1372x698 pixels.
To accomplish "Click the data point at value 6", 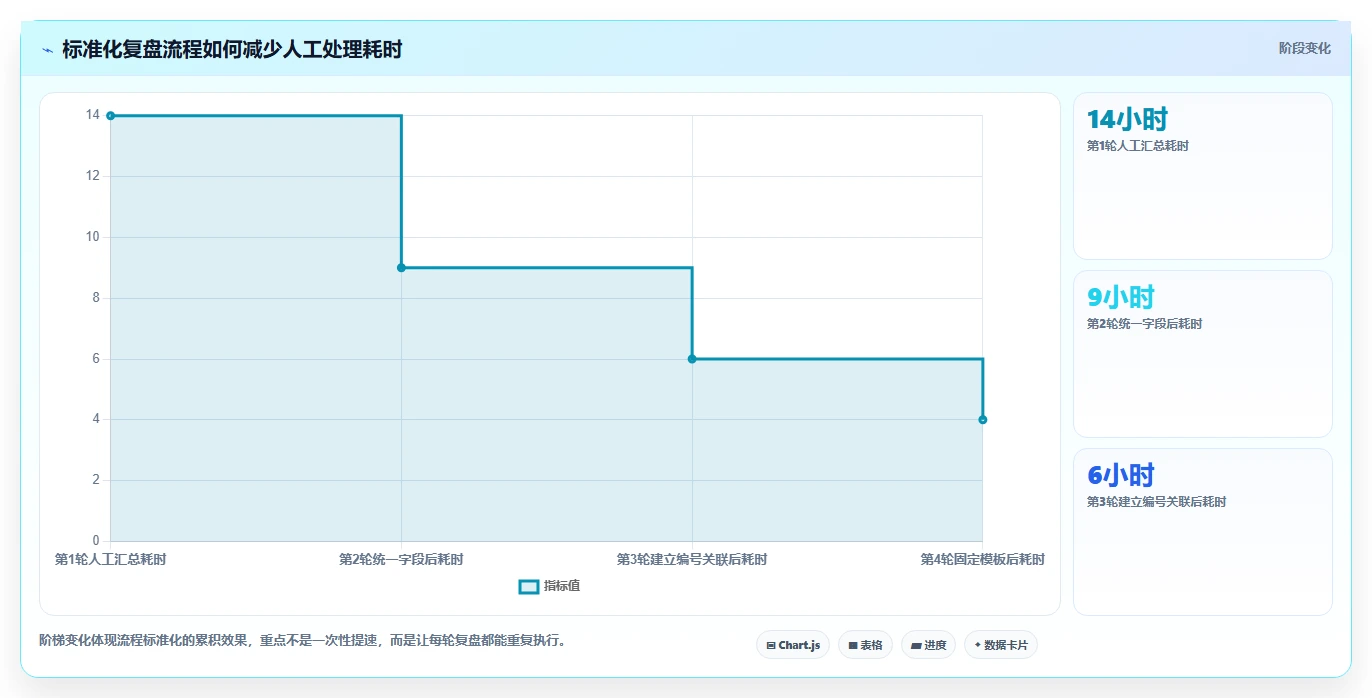I will 692,359.
